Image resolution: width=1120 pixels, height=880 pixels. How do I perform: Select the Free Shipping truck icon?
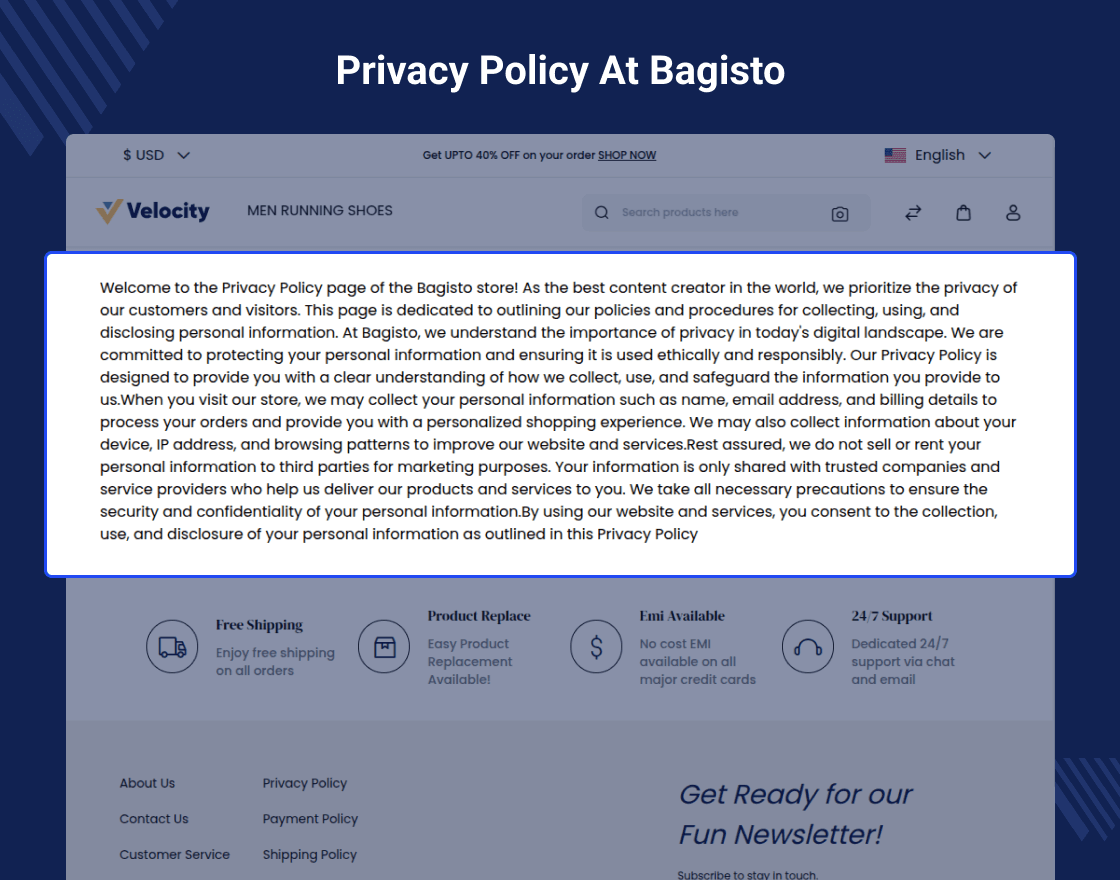(x=172, y=647)
